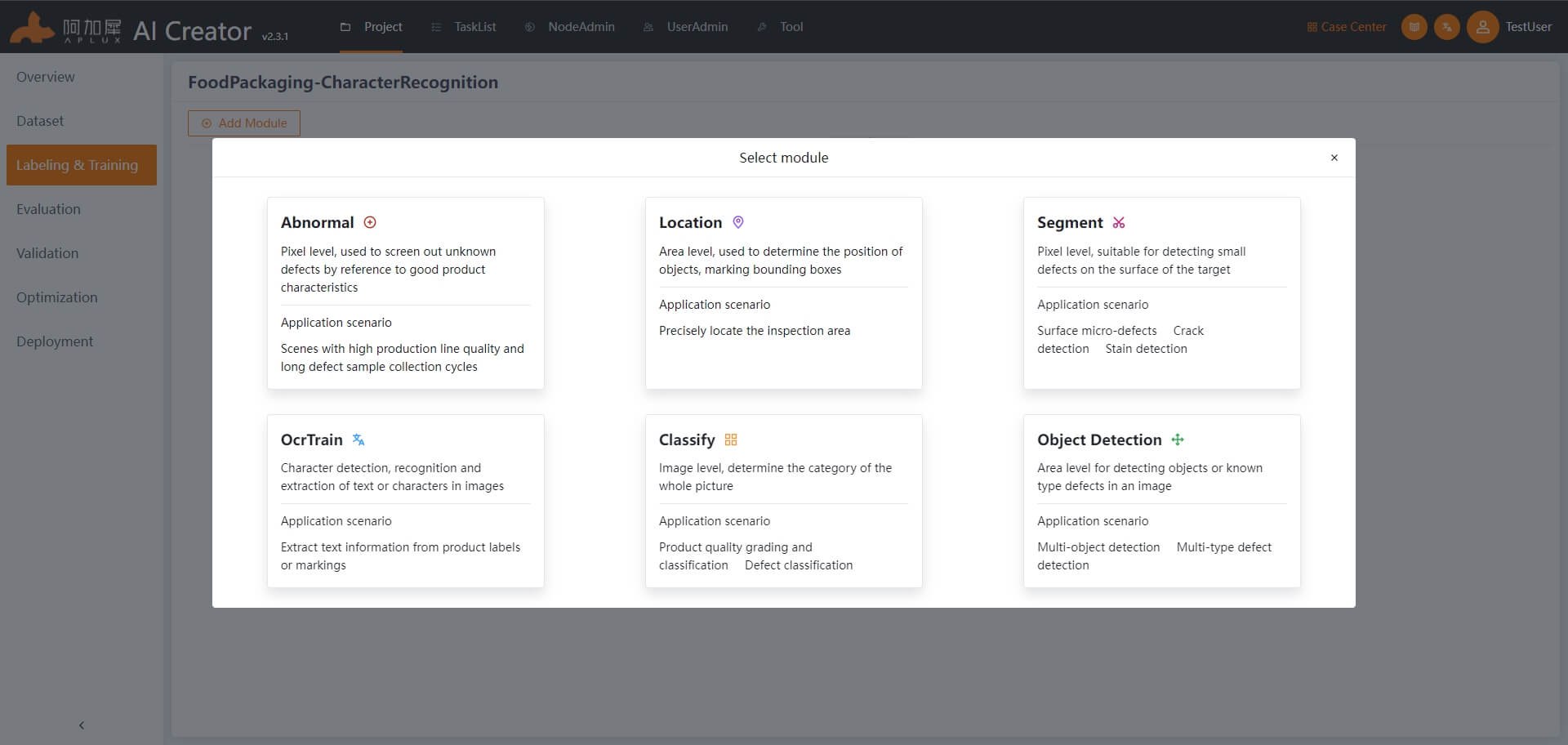1568x745 pixels.
Task: Collapse the sidebar with the chevron
Action: point(82,725)
